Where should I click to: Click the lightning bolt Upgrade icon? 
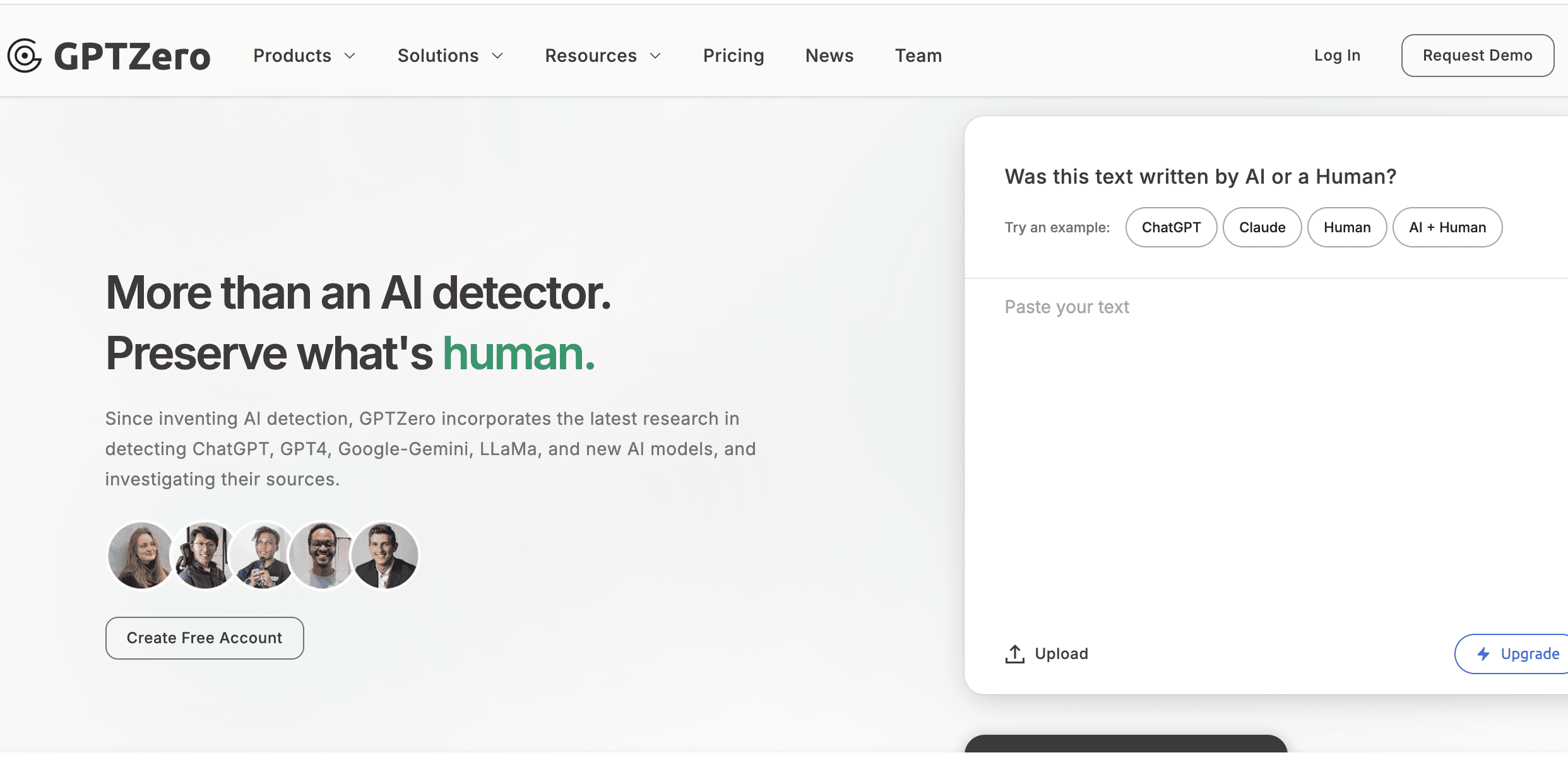(x=1483, y=654)
